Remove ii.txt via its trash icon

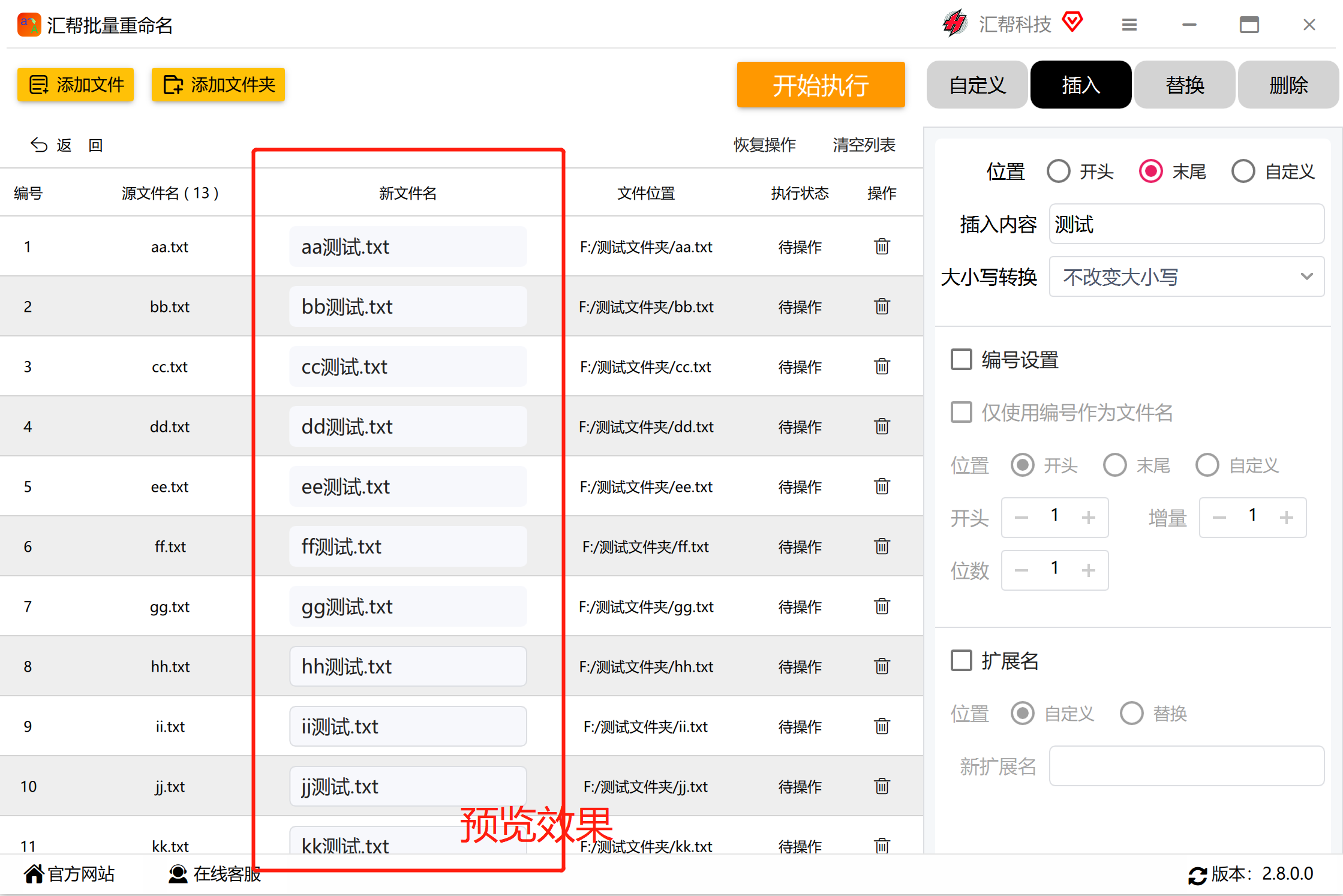tap(882, 726)
